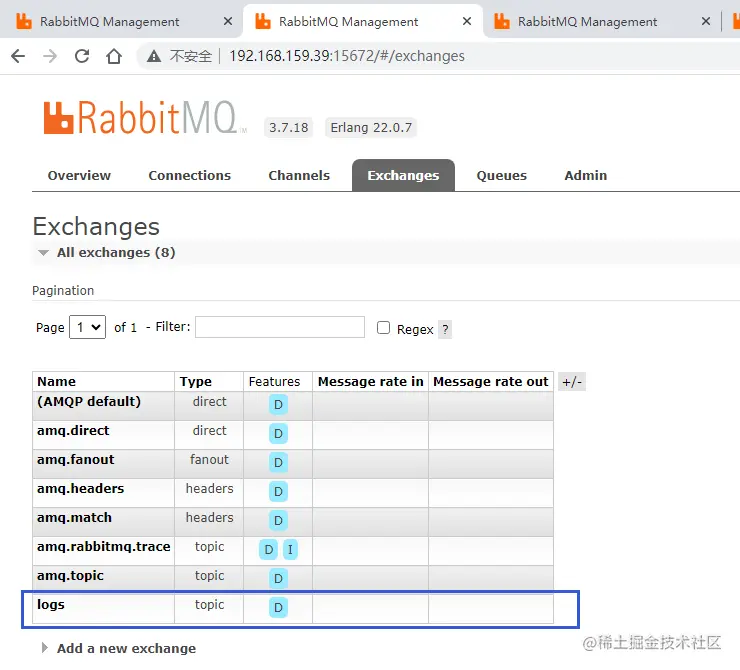Open the amq.rabbitmq.trace exchange
Screen dimensions: 740x670
(104, 546)
